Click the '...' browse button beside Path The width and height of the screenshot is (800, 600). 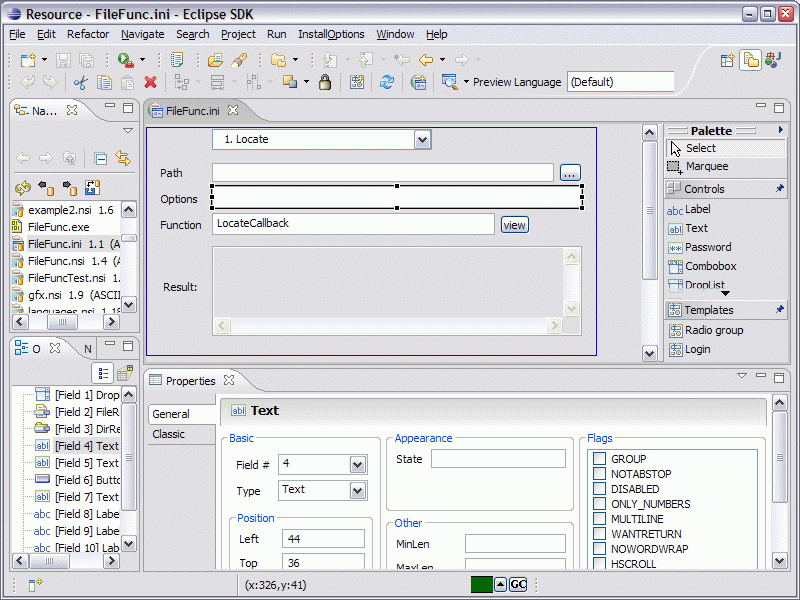pos(569,173)
